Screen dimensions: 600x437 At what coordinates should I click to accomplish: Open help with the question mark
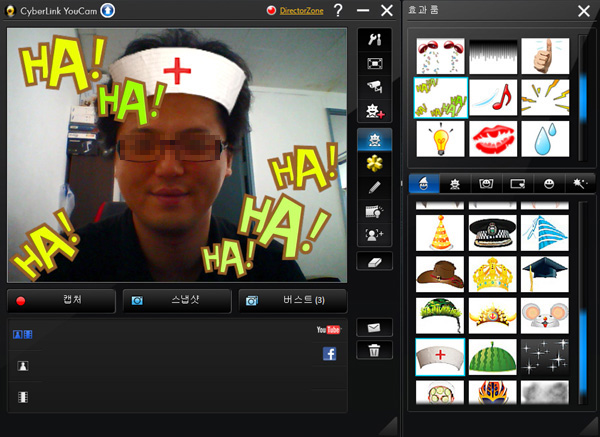tap(338, 10)
